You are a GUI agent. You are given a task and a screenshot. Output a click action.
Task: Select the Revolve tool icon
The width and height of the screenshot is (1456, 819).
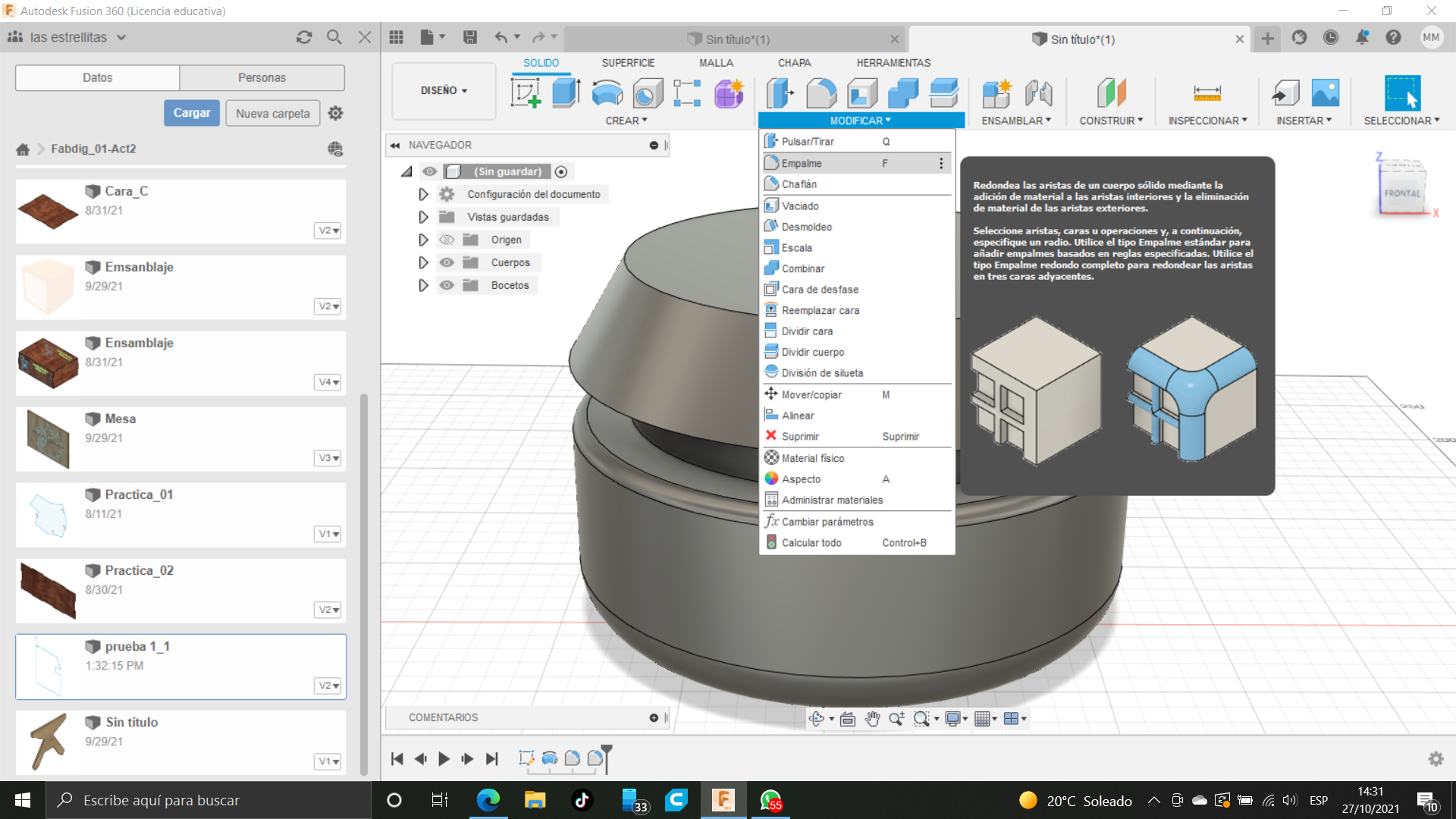607,93
